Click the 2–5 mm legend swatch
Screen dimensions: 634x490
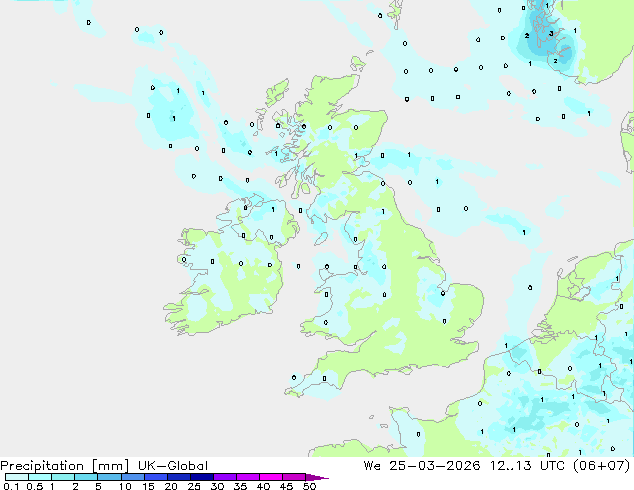tap(86, 477)
